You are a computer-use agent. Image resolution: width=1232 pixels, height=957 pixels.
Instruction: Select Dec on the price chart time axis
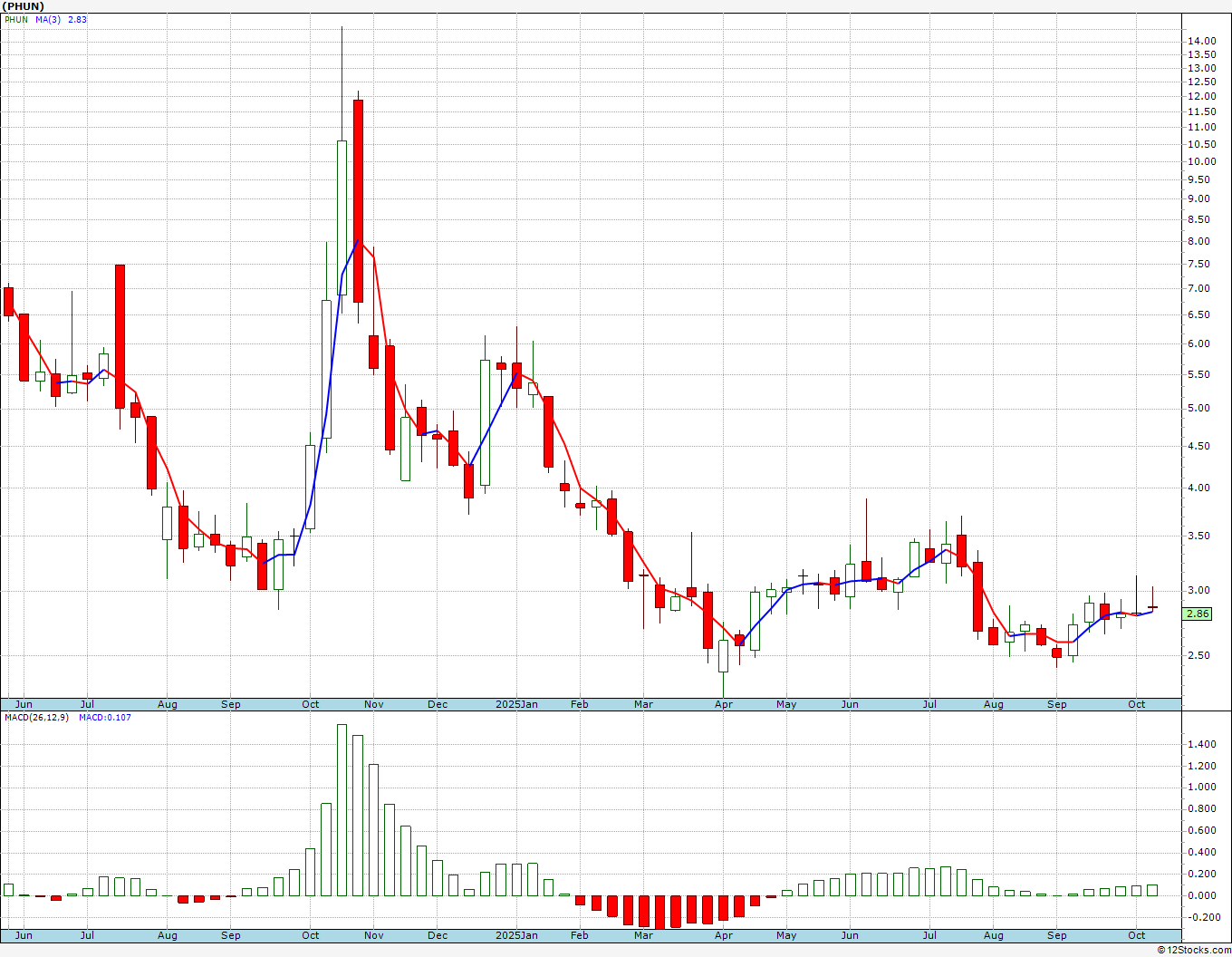point(438,704)
